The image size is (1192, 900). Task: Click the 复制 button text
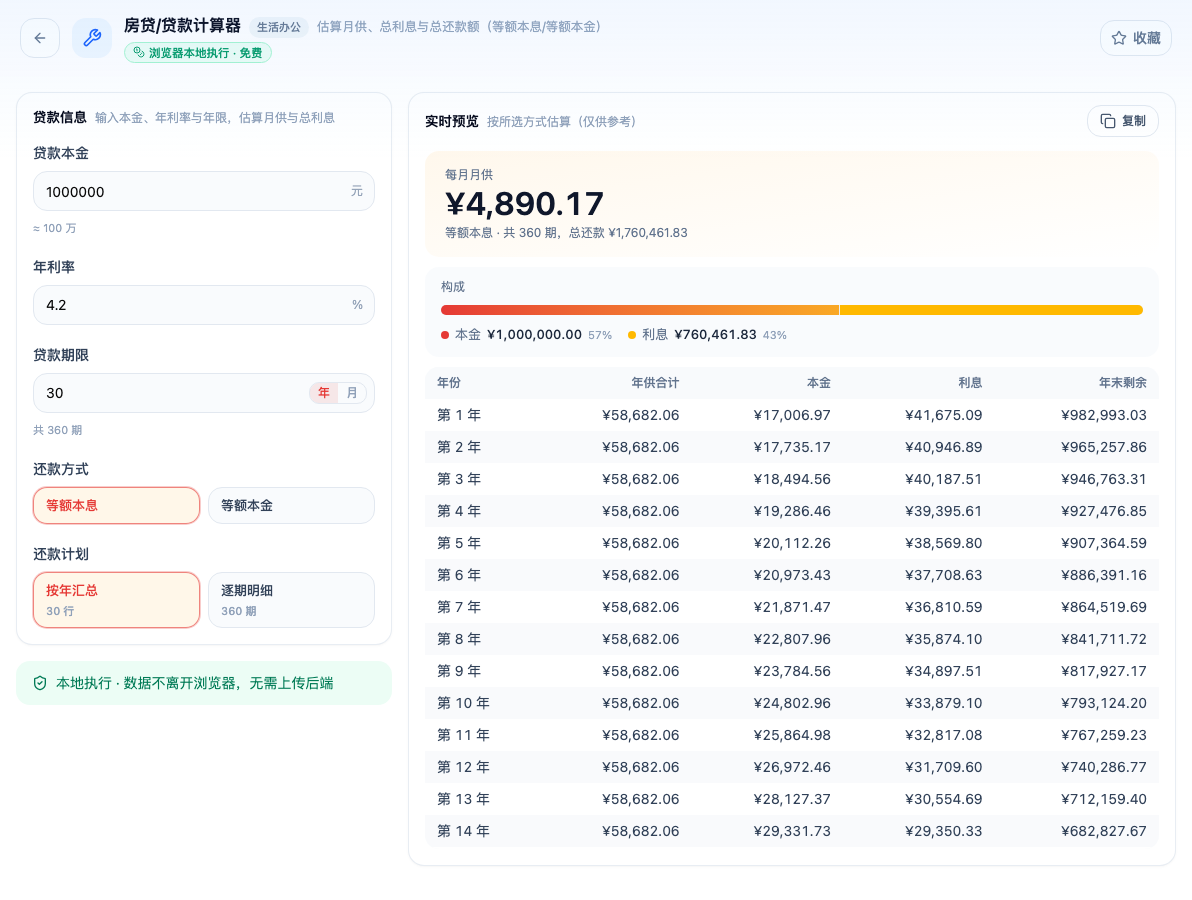1133,121
